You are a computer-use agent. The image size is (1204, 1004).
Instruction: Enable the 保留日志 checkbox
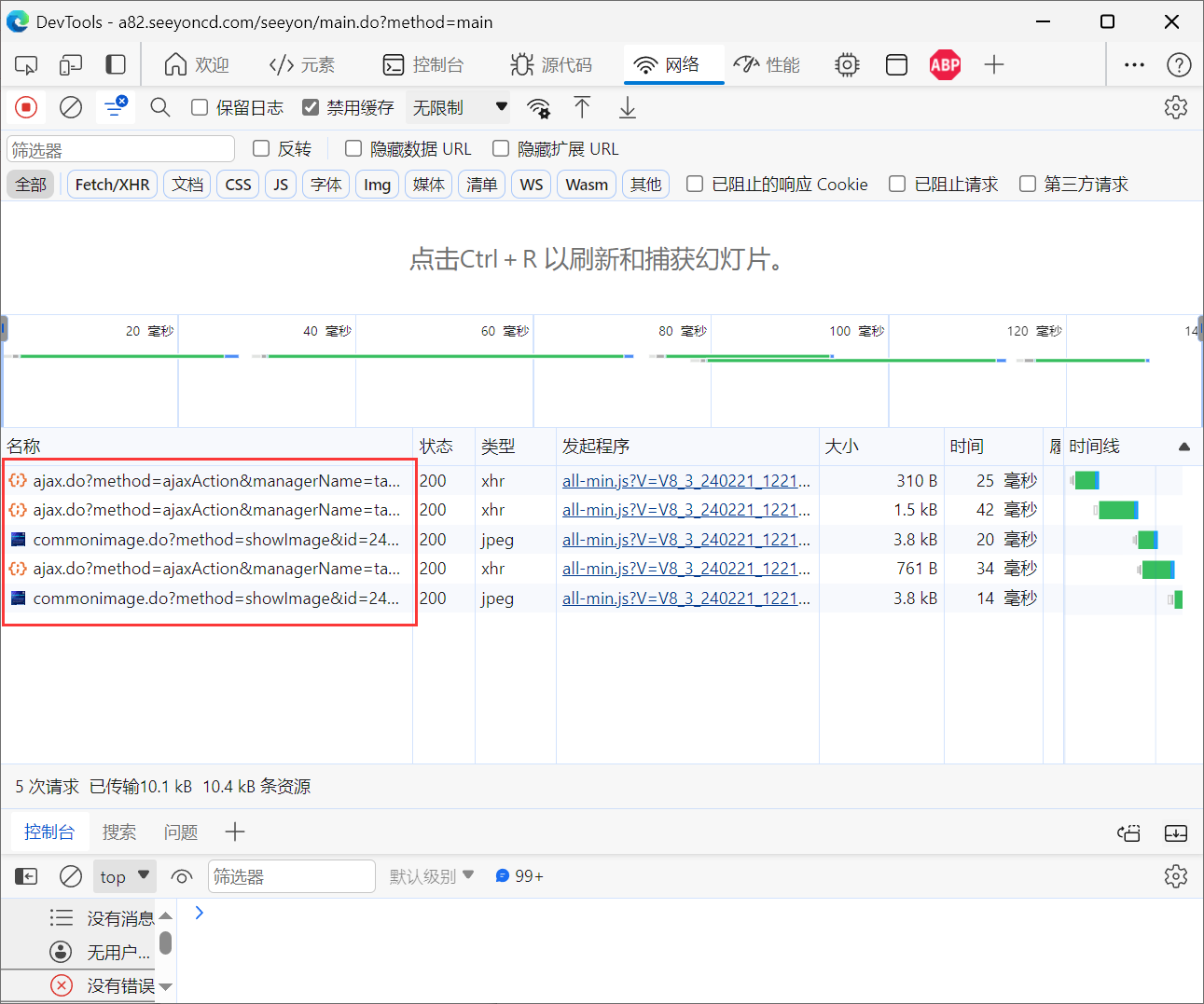point(200,108)
